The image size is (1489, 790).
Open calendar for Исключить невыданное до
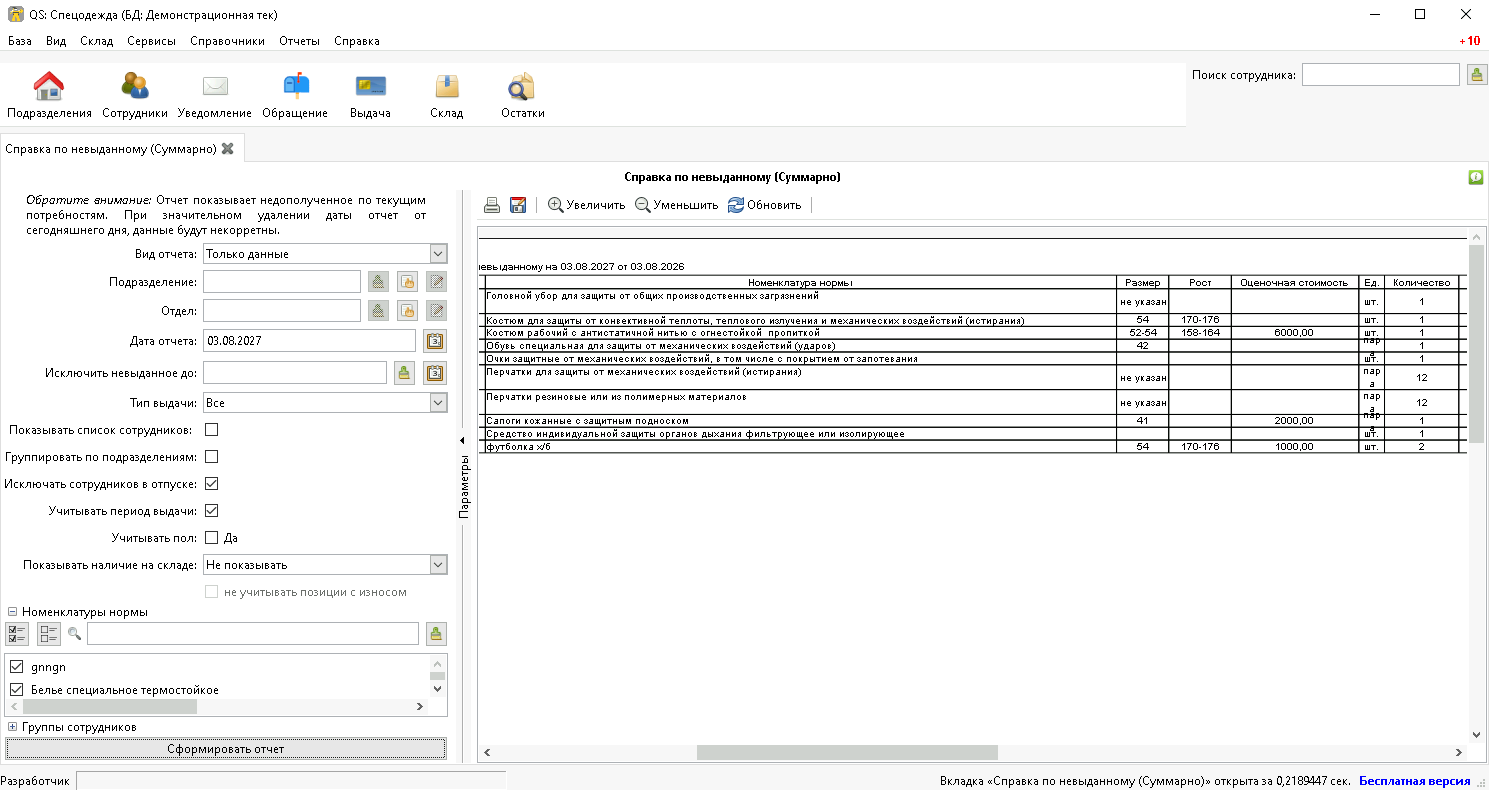point(435,373)
